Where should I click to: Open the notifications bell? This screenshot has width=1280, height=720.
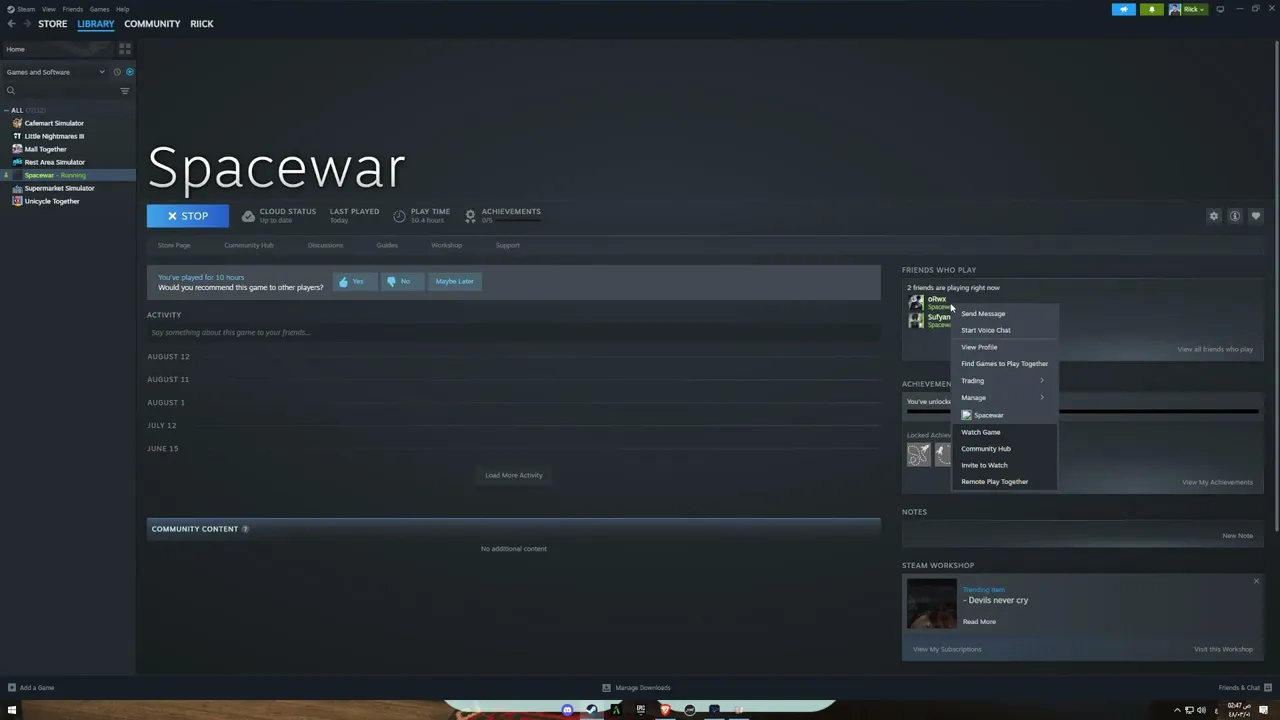tap(1151, 9)
